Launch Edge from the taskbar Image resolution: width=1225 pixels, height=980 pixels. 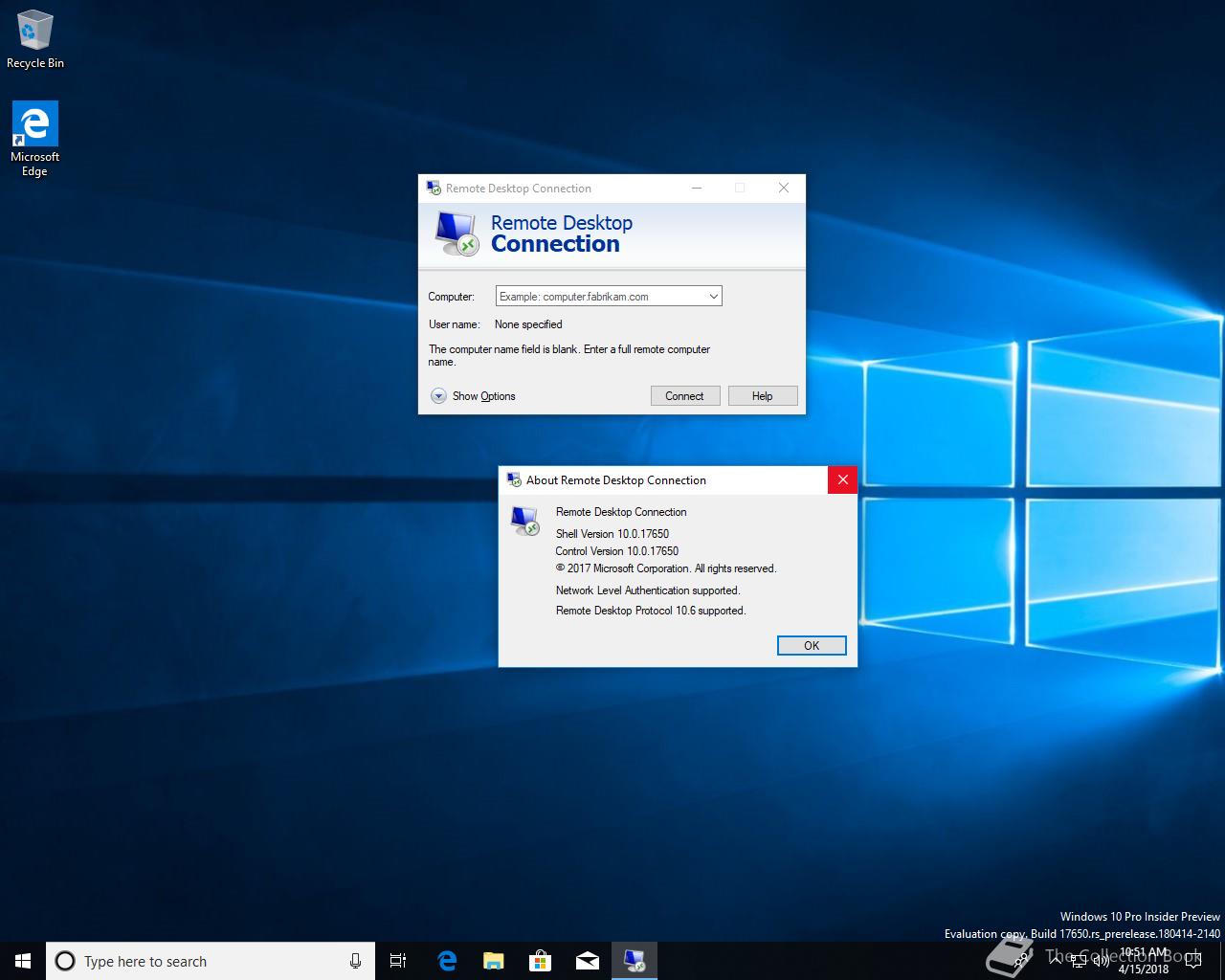click(x=446, y=961)
